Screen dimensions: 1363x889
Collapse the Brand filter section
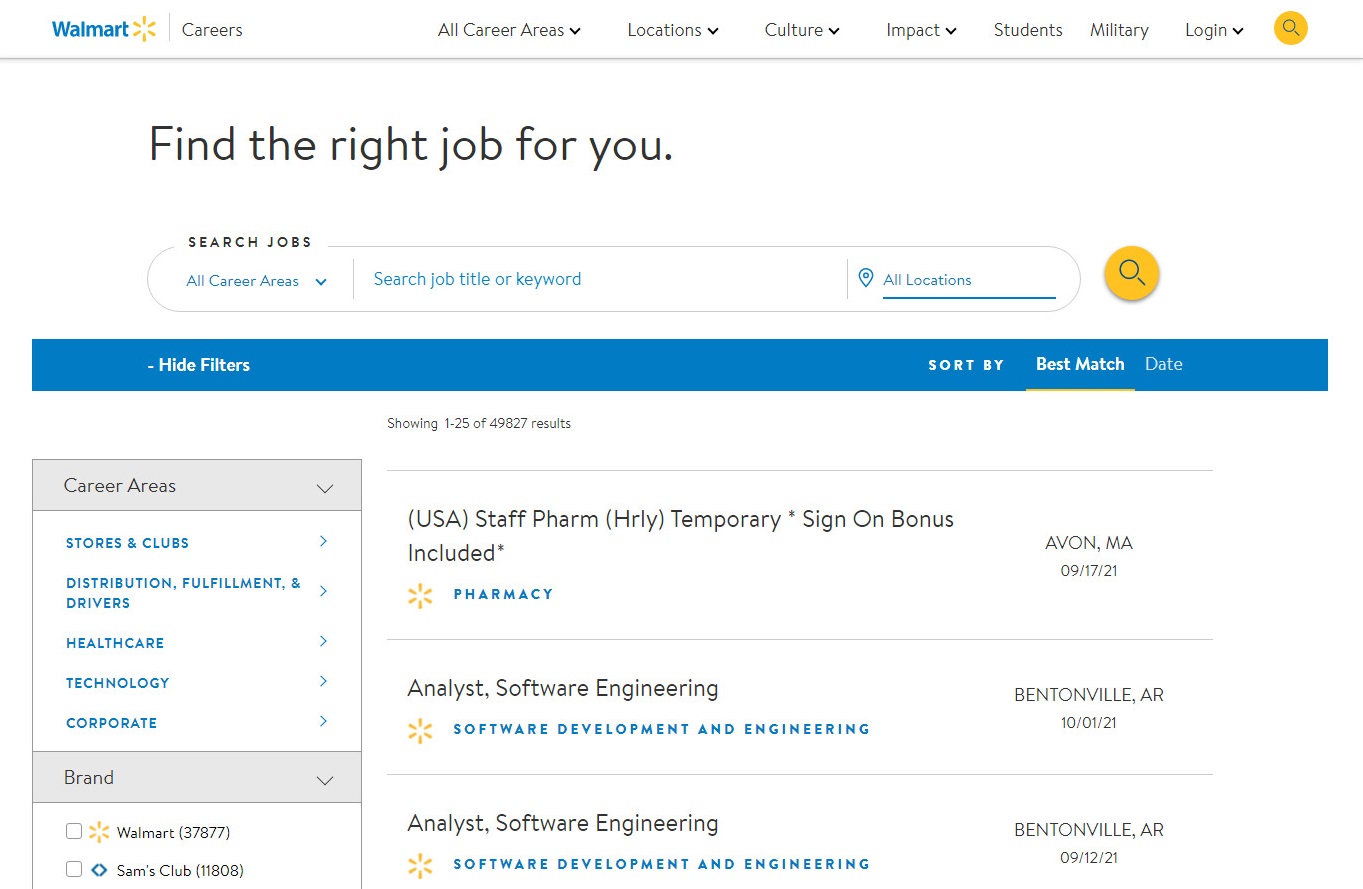[324, 779]
